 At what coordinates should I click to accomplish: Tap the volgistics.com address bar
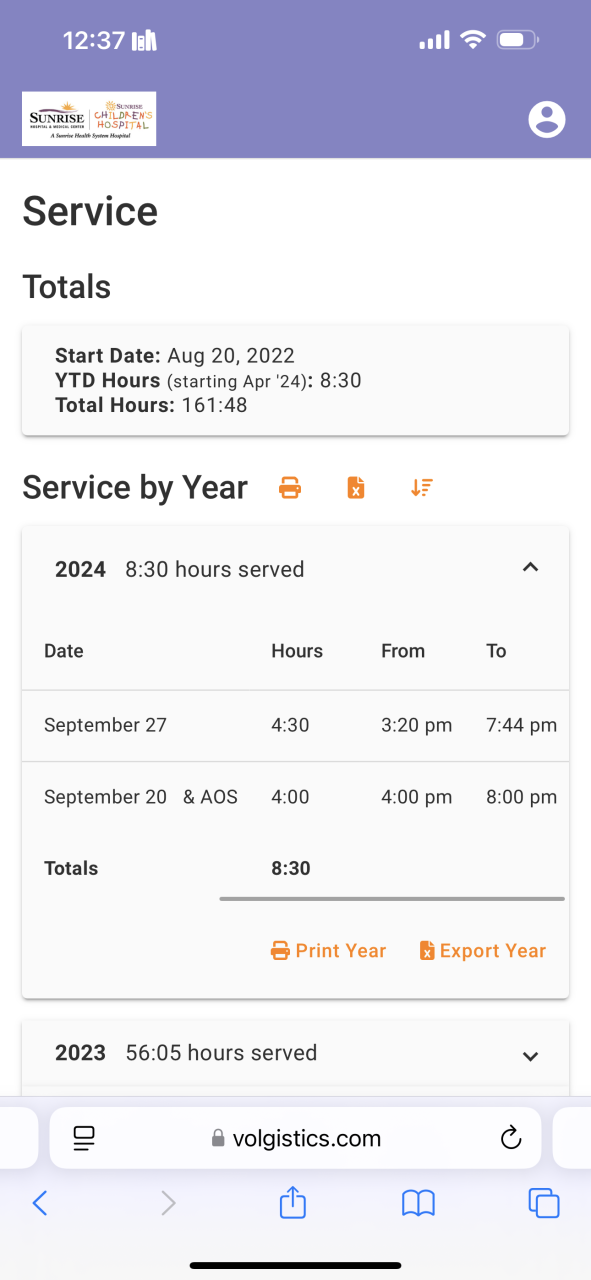coord(296,1138)
